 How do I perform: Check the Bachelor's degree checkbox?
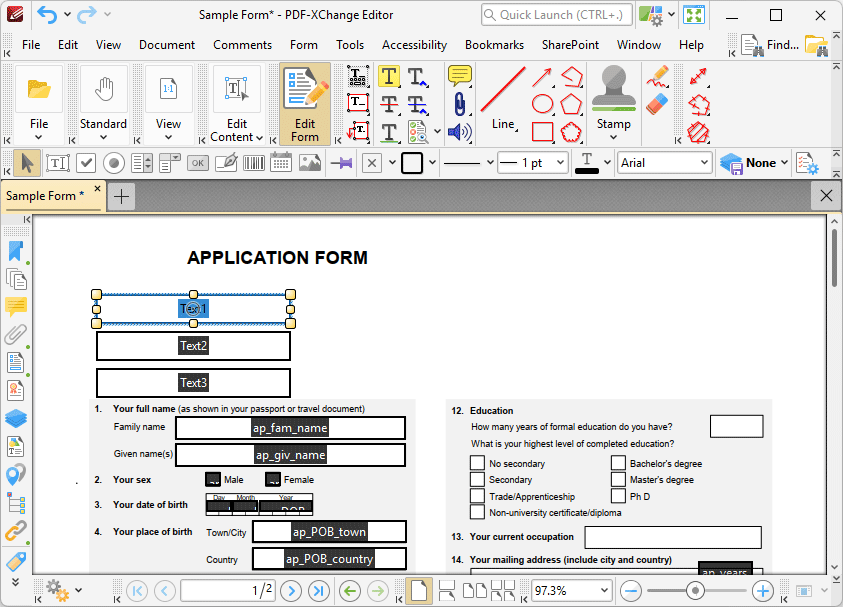(x=618, y=462)
